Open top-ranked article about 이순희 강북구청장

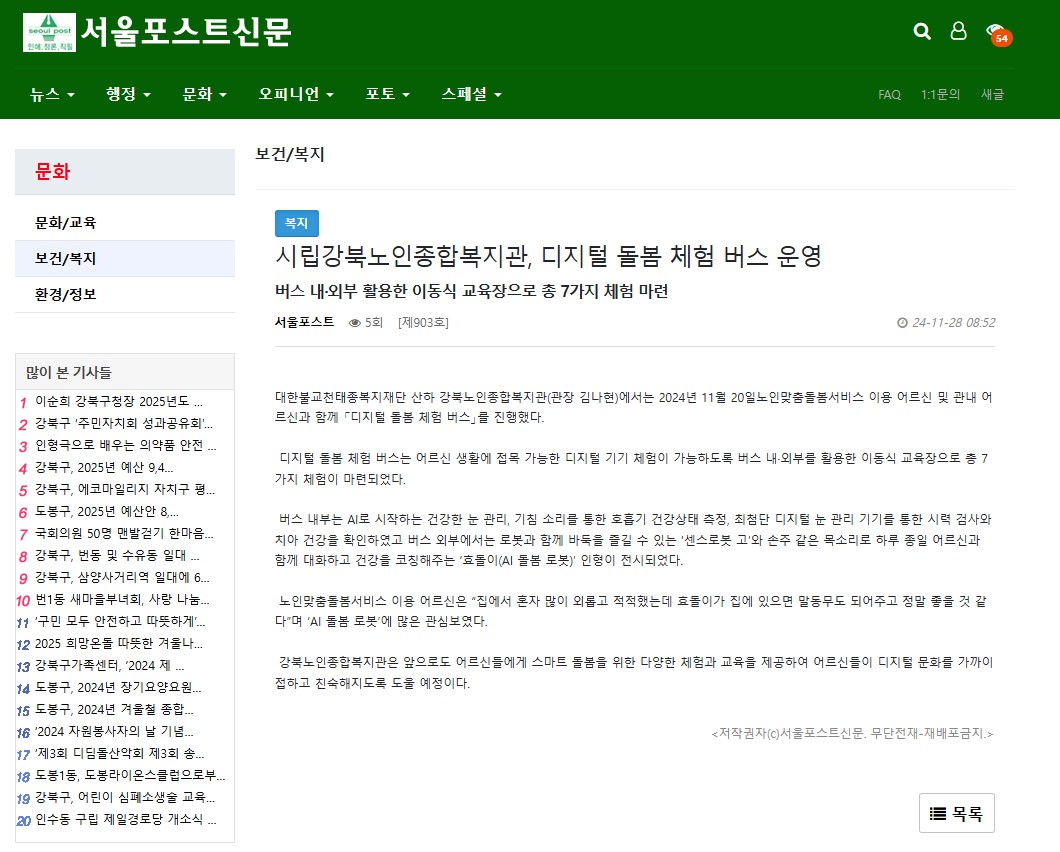119,401
